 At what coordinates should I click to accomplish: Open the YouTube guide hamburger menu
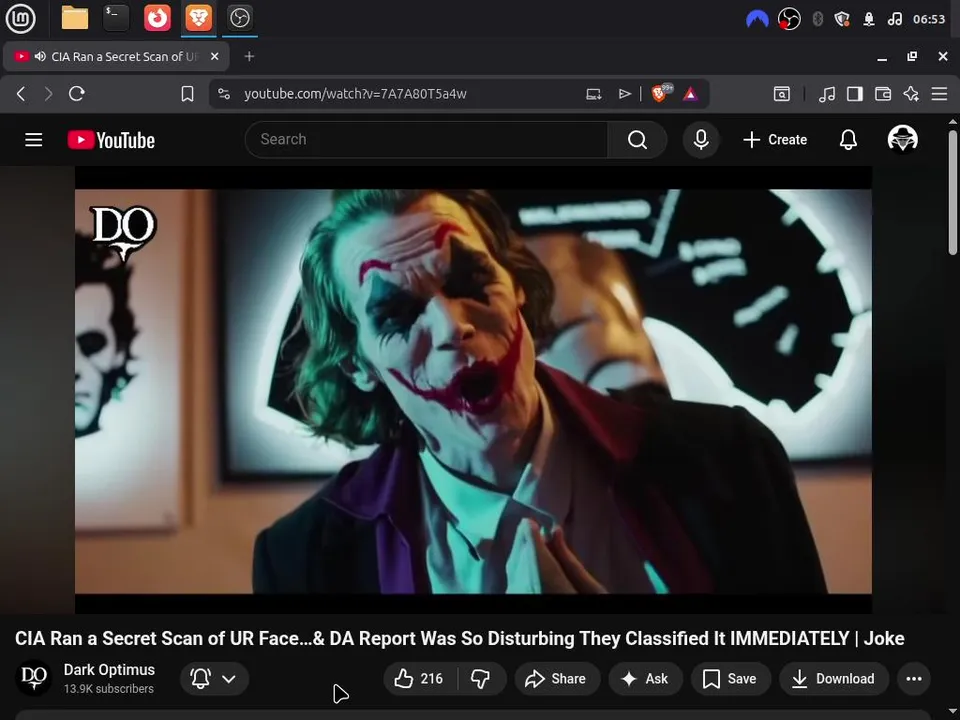pyautogui.click(x=34, y=140)
